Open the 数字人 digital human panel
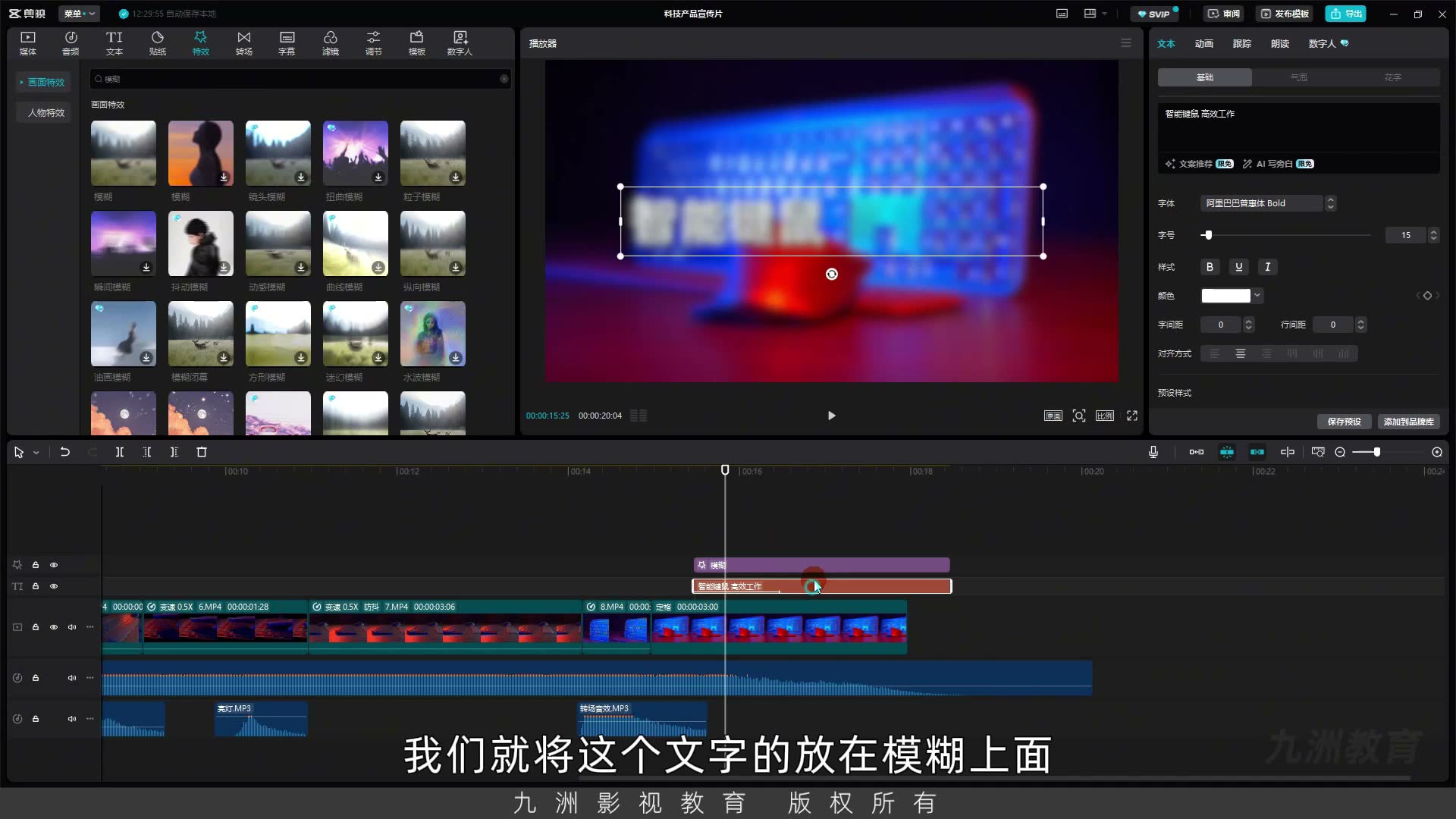This screenshot has width=1456, height=819. point(460,43)
